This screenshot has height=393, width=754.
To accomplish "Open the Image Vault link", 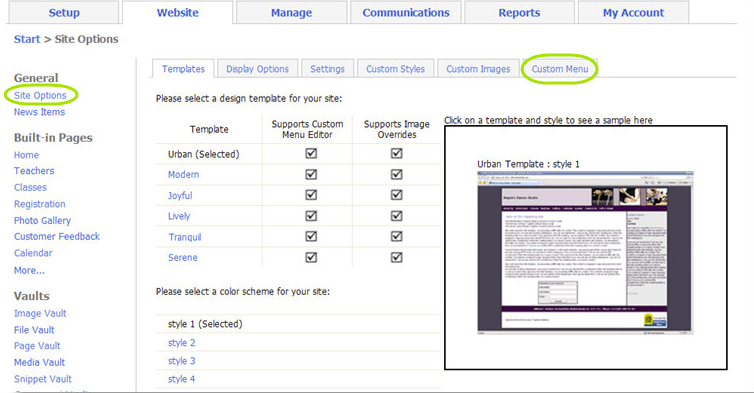I will click(x=40, y=313).
